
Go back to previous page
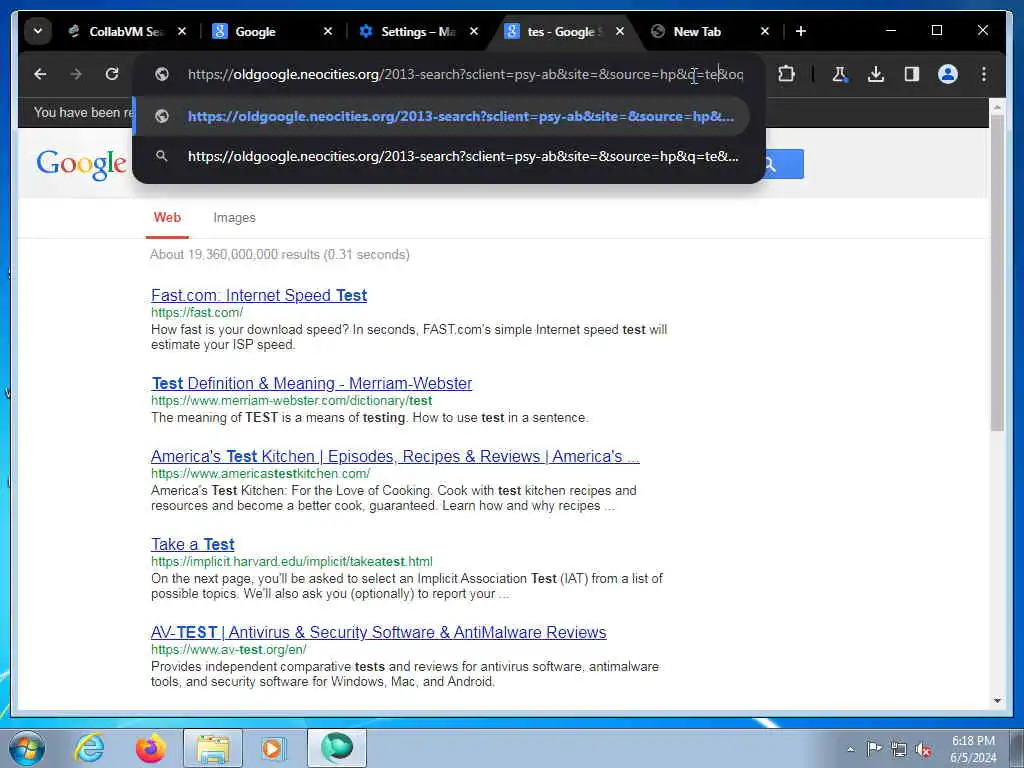[x=40, y=74]
